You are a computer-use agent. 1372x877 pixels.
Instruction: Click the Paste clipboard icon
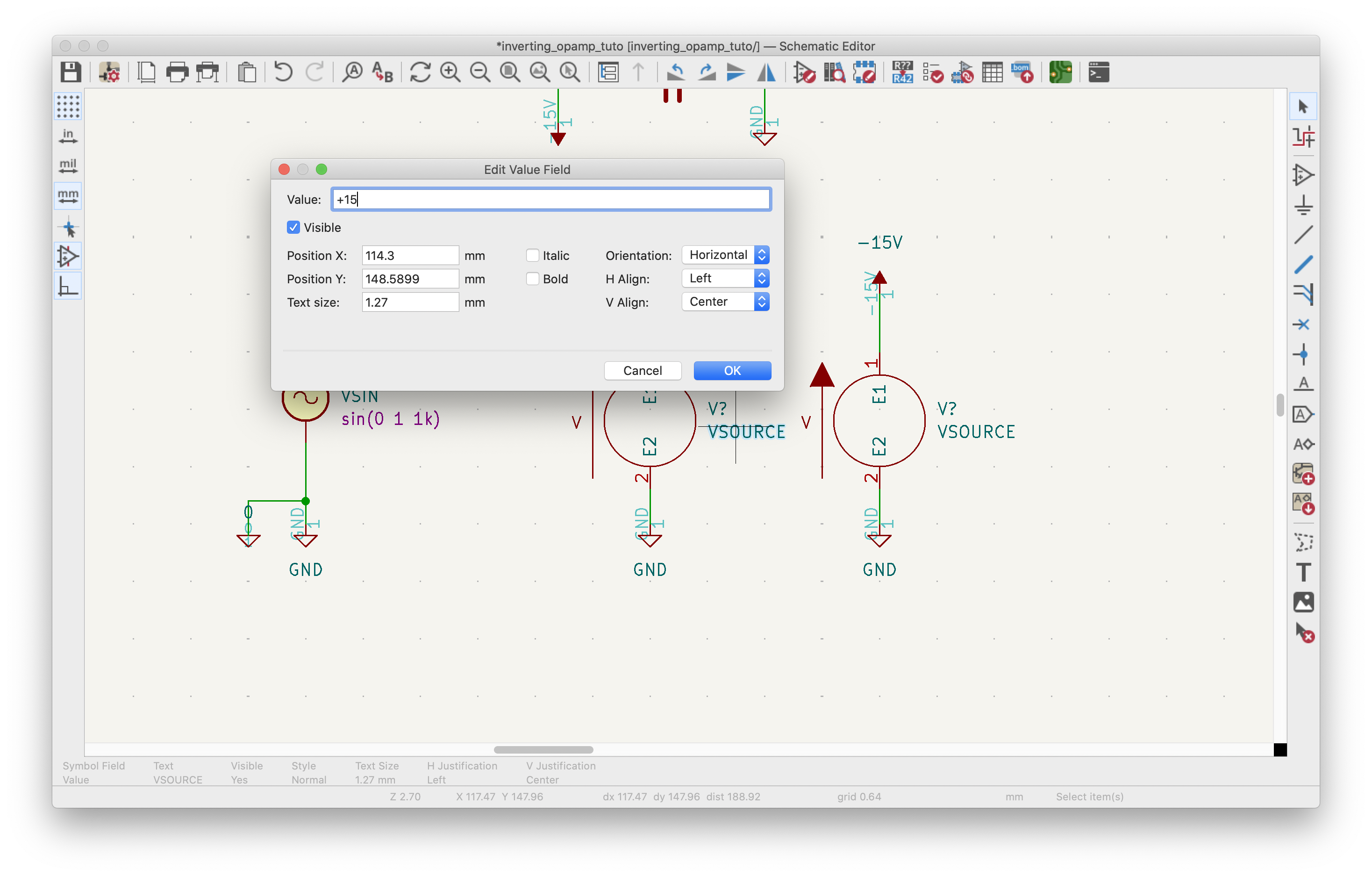point(247,72)
